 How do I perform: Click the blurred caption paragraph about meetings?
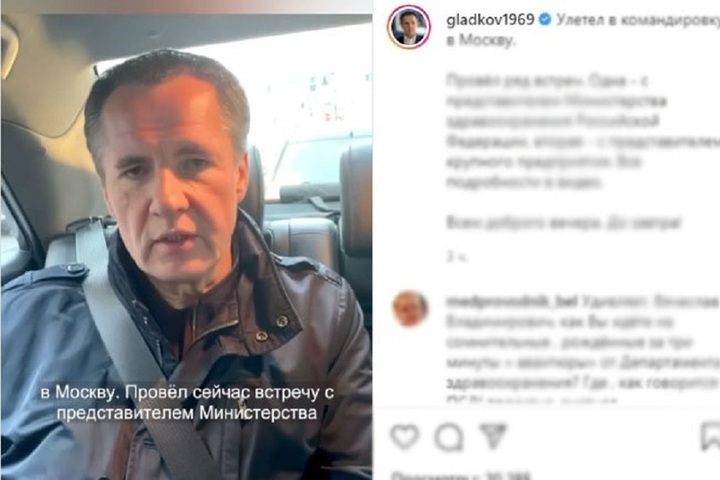click(x=583, y=132)
